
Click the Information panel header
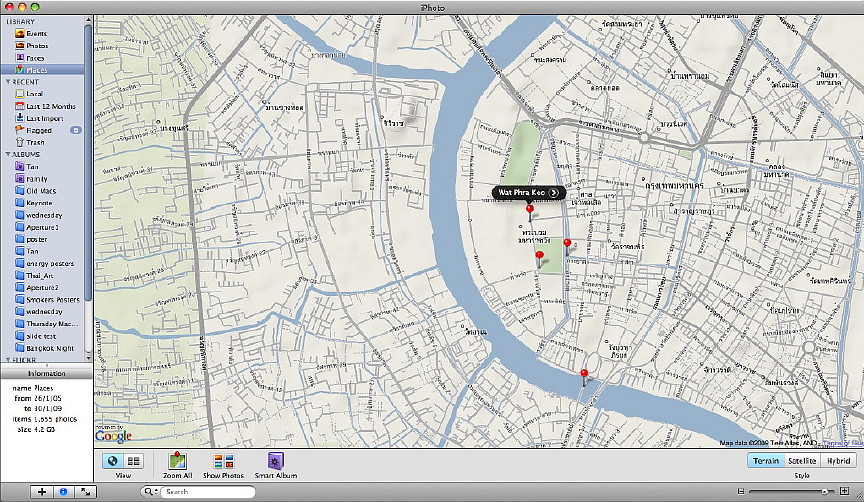tap(46, 374)
